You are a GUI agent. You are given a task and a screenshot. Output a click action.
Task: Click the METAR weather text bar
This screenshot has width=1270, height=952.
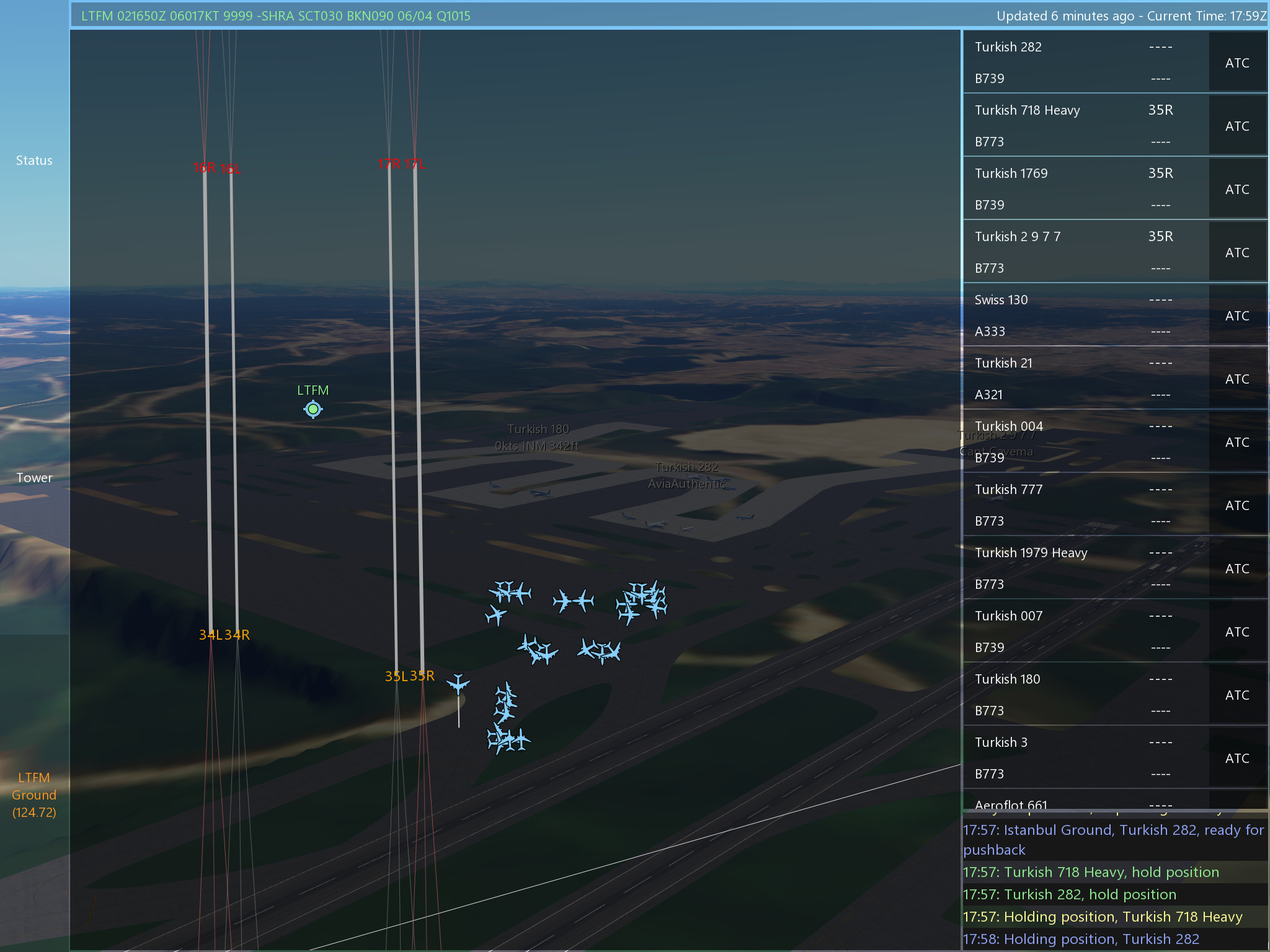click(x=276, y=16)
